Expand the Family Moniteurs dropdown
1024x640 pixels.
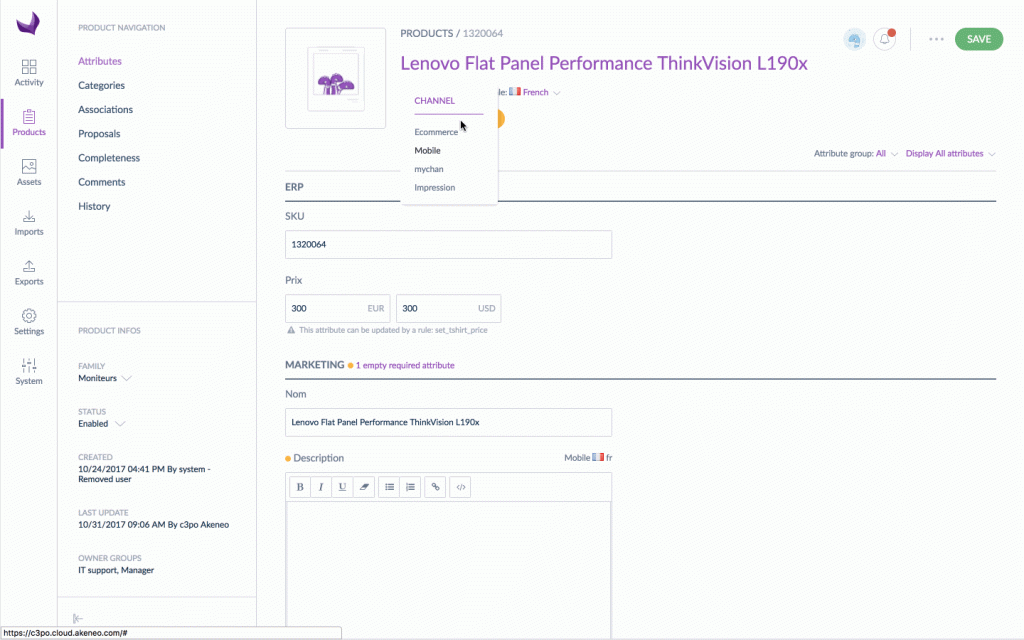(104, 378)
